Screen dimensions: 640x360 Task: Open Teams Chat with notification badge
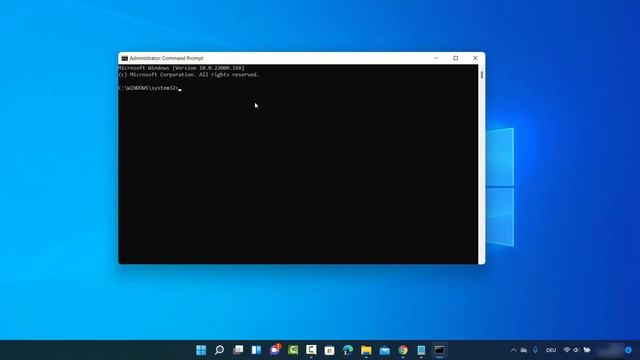click(x=275, y=349)
